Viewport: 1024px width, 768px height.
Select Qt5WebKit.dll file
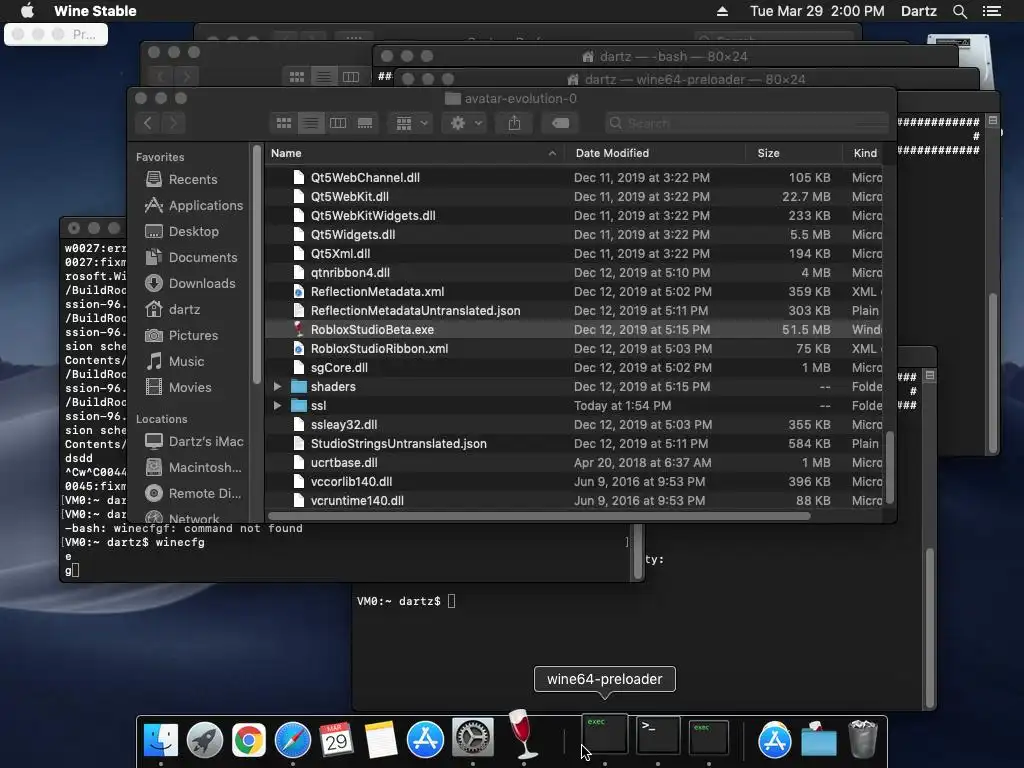click(574, 196)
